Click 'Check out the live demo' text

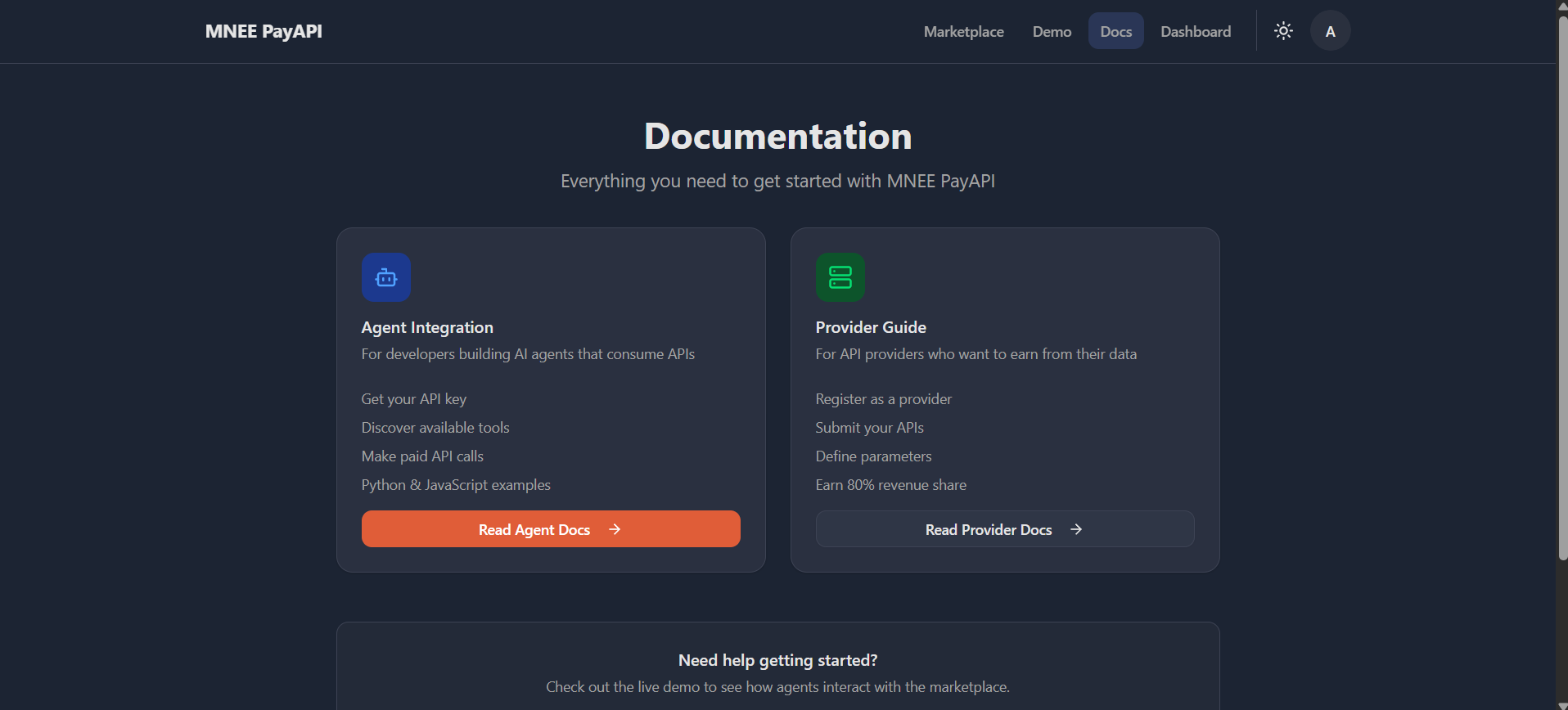(x=777, y=687)
